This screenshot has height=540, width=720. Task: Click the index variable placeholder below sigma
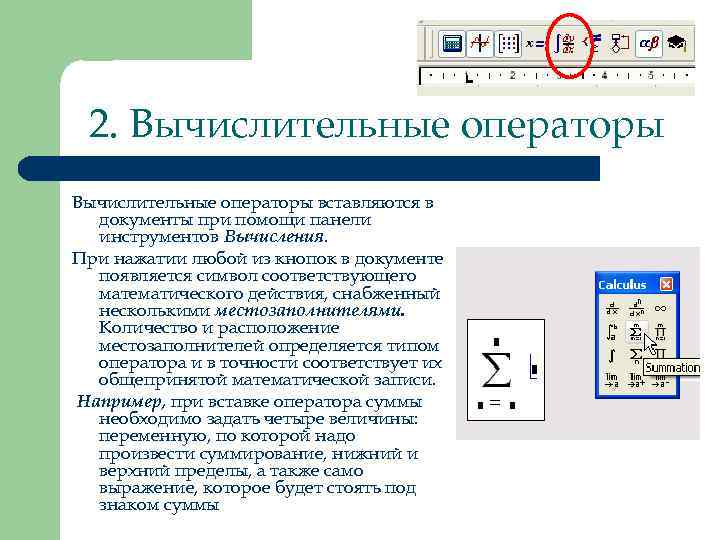[x=480, y=405]
